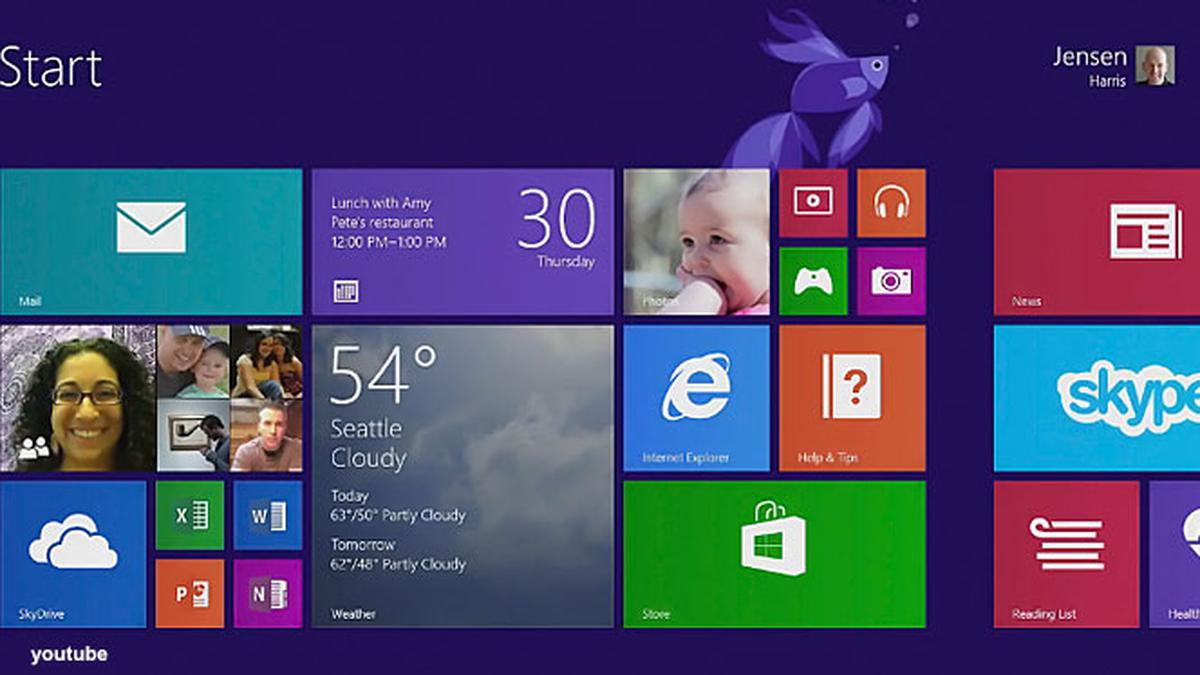Open Internet Explorer tile
This screenshot has height=675, width=1200.
[x=696, y=397]
